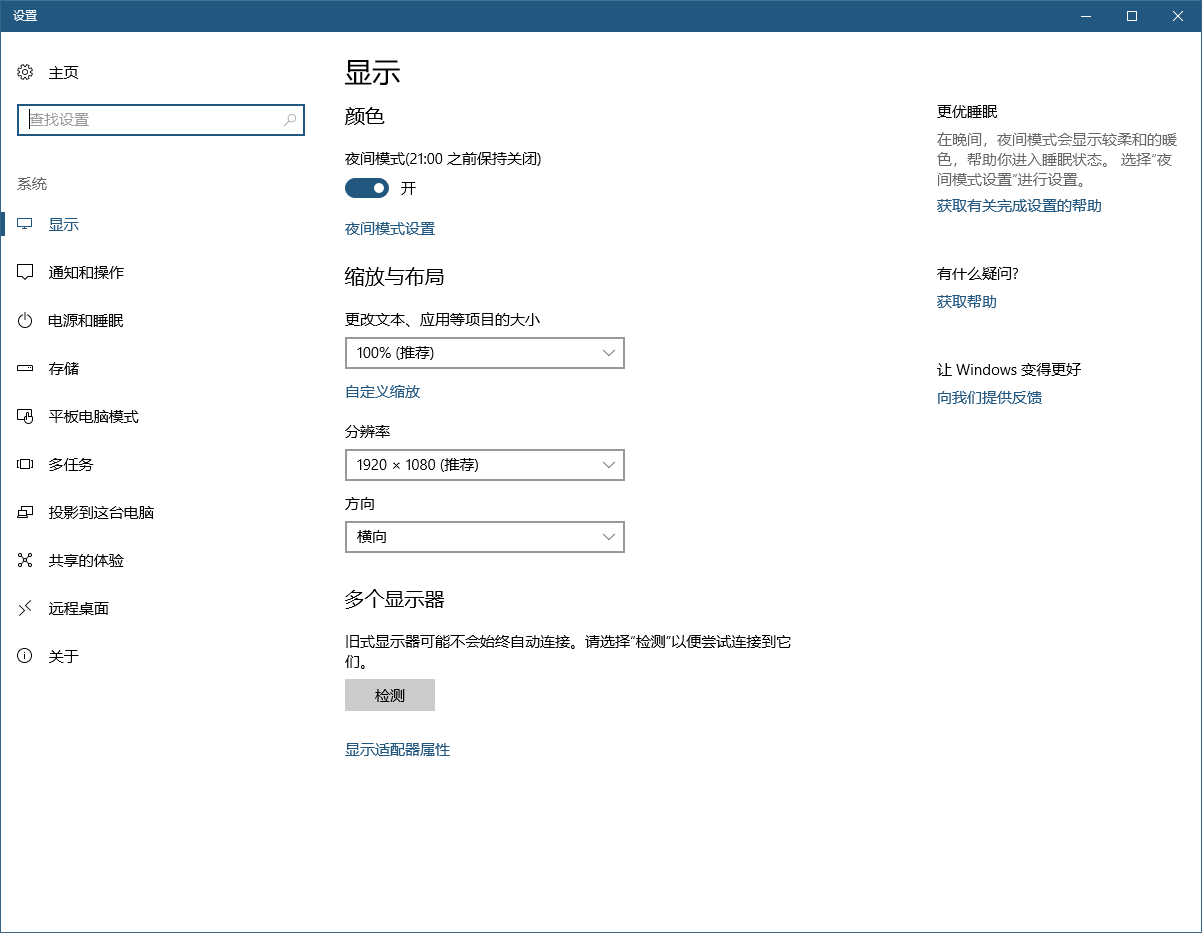Open the display scaling dropdown

click(x=484, y=353)
